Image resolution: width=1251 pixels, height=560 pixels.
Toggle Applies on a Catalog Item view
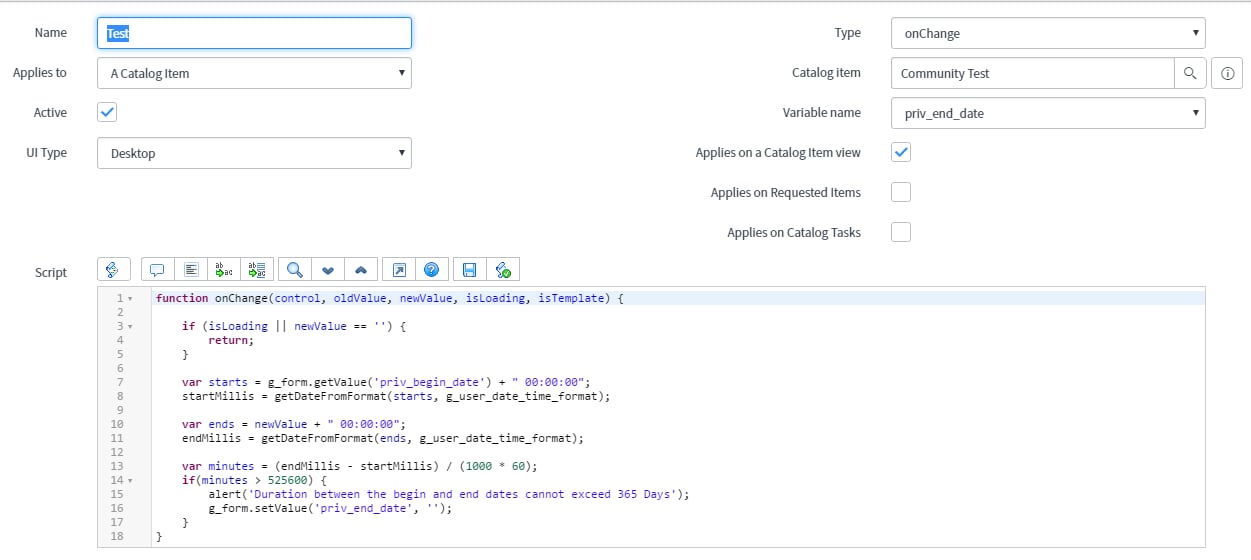pos(901,152)
